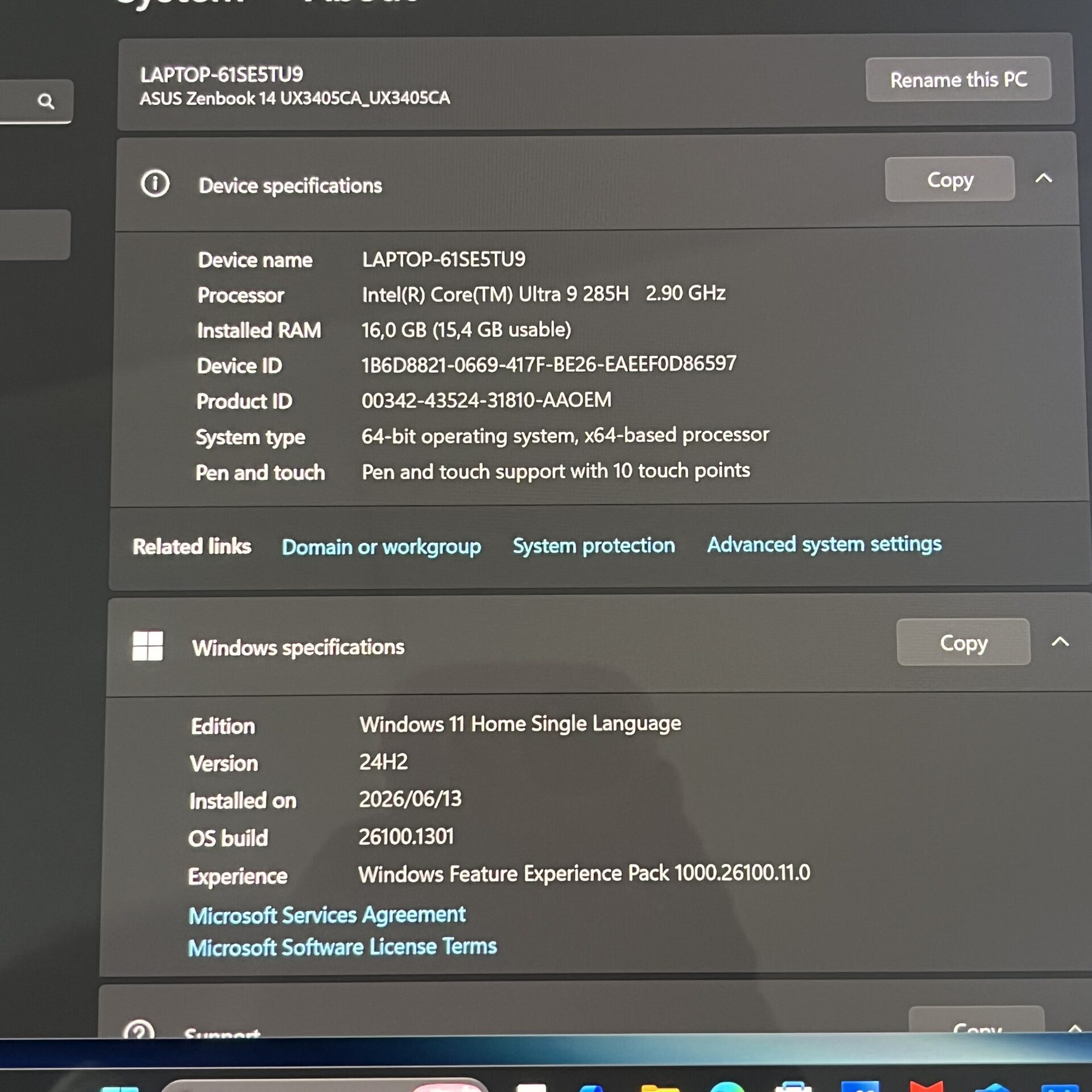This screenshot has height=1092, width=1092.
Task: Open Advanced system settings link
Action: coord(824,544)
